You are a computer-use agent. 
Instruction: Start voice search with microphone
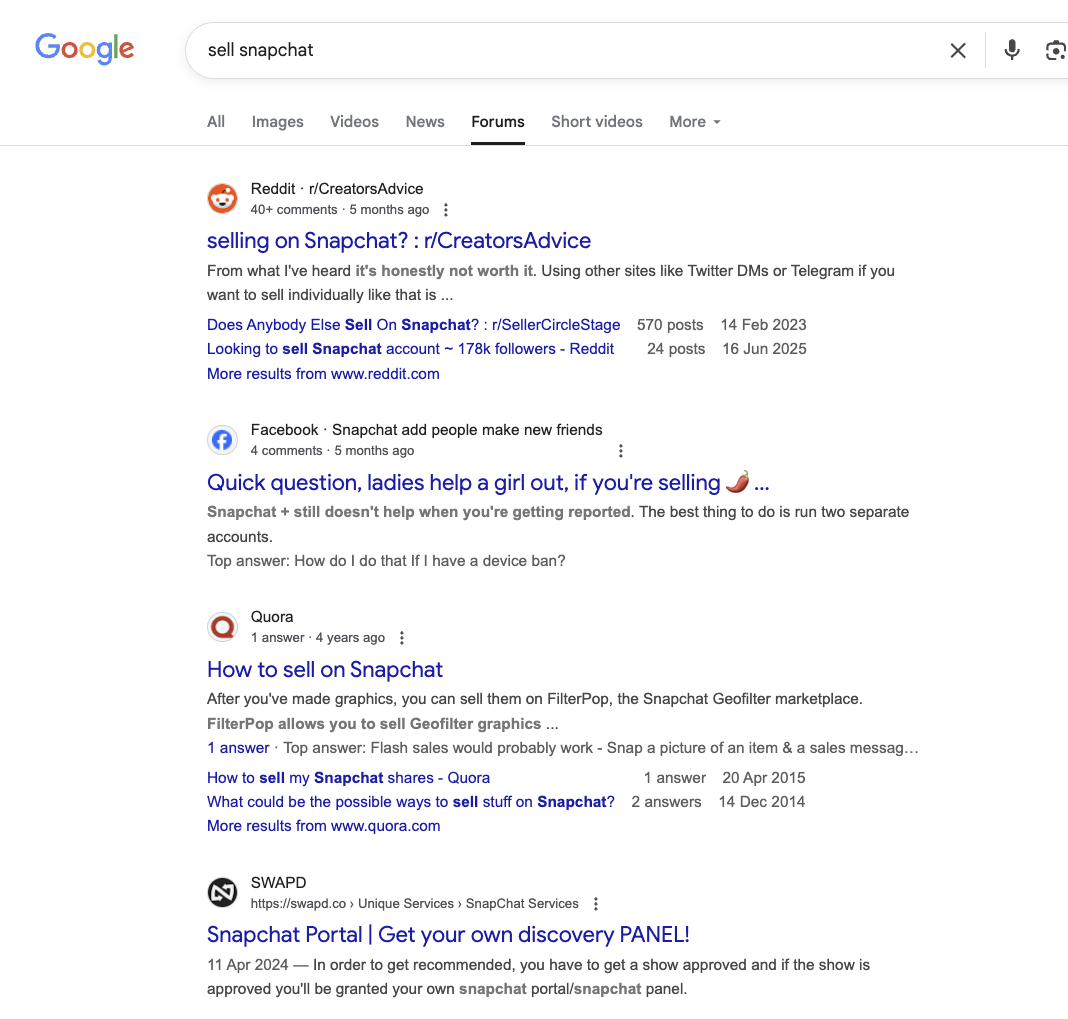1012,50
